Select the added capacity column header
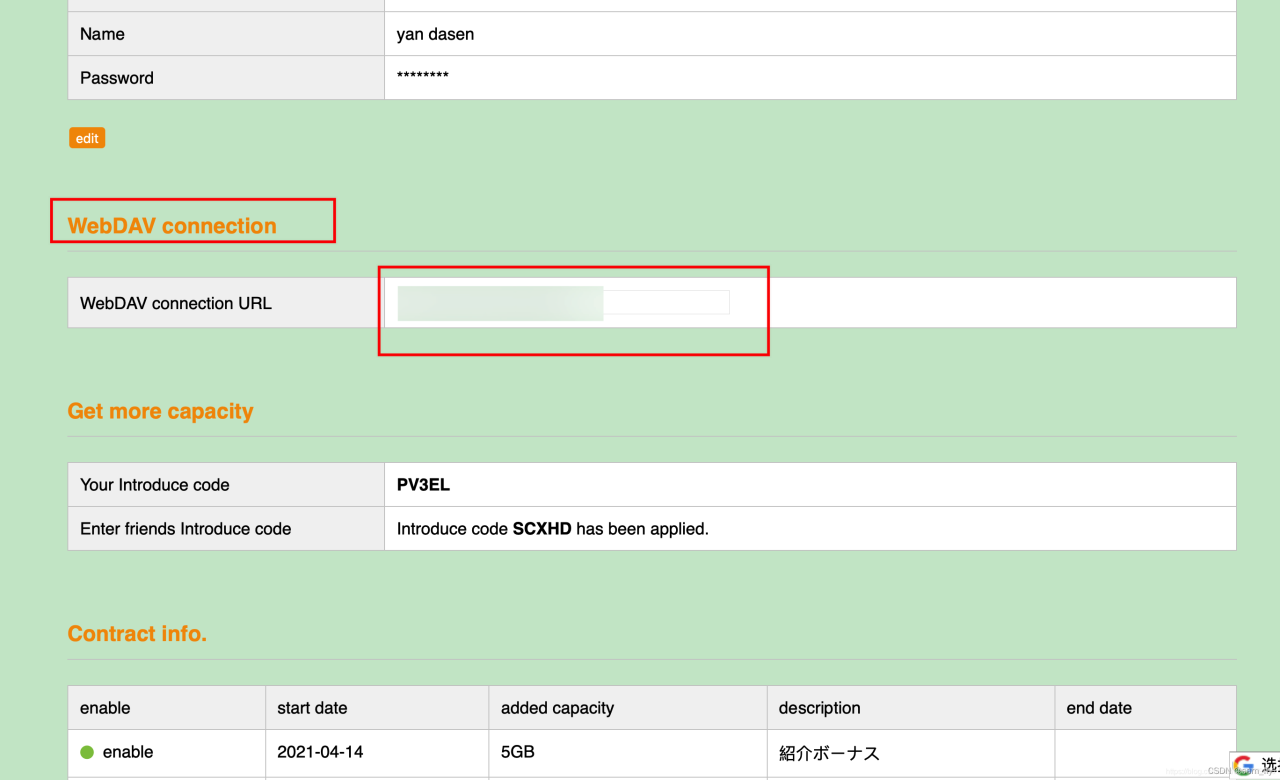The height and width of the screenshot is (780, 1280). click(x=556, y=707)
